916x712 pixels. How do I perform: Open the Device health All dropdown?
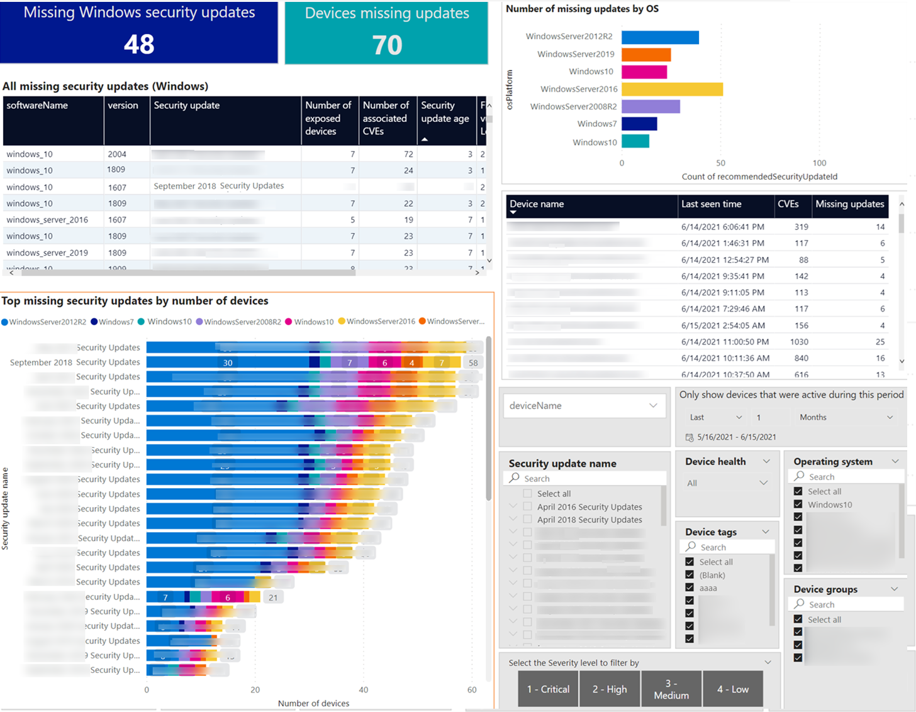pos(727,483)
